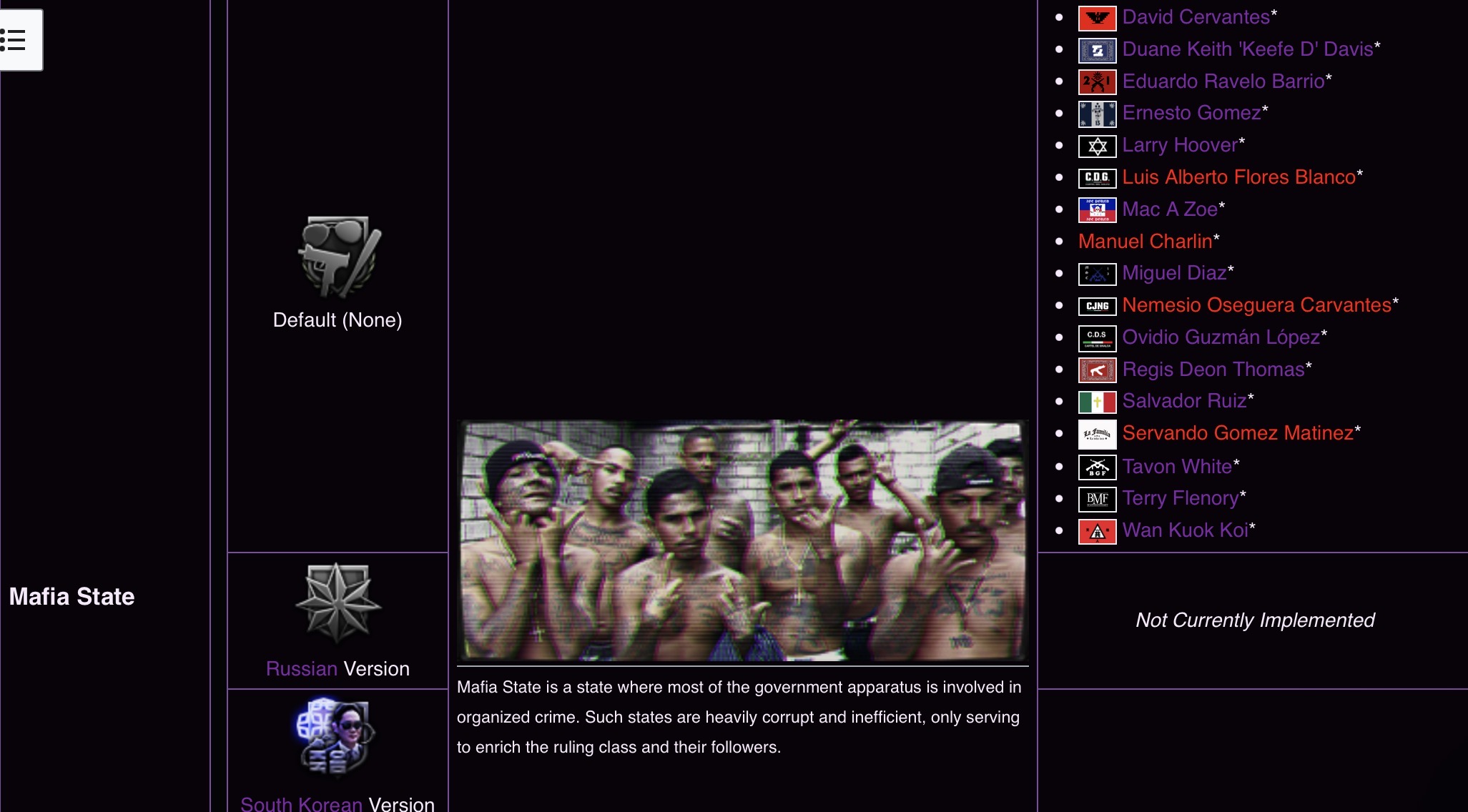Click the BMF flag icon

click(x=1096, y=499)
